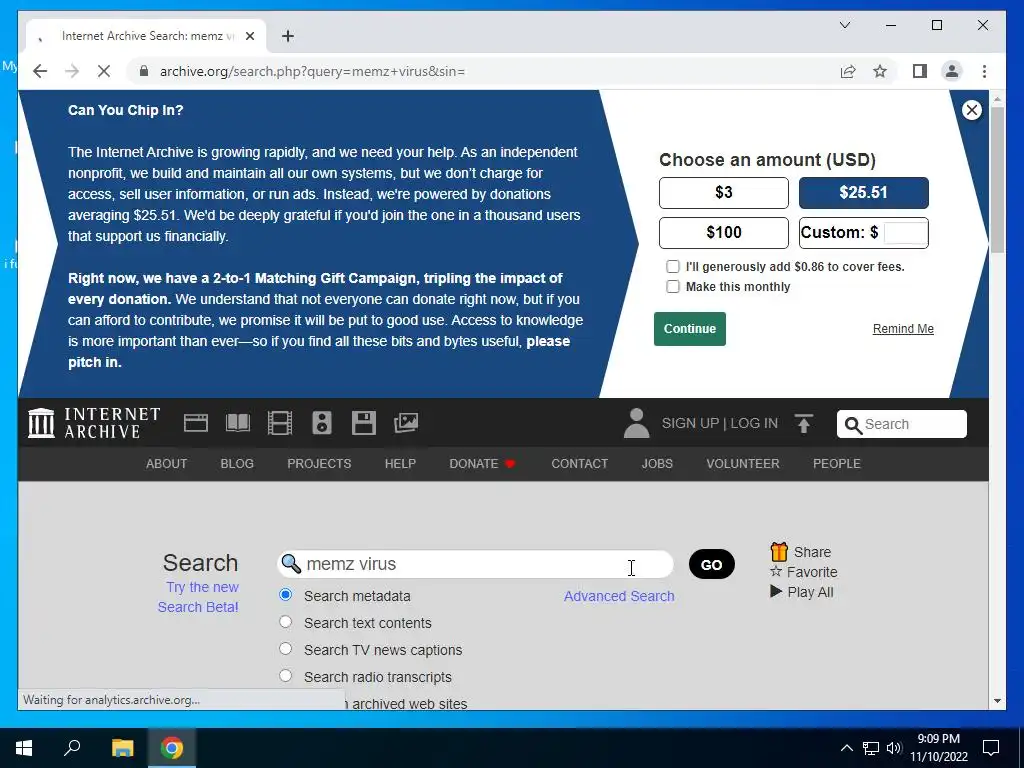This screenshot has height=768, width=1024.
Task: Open the ABOUT menu item
Action: [x=167, y=464]
